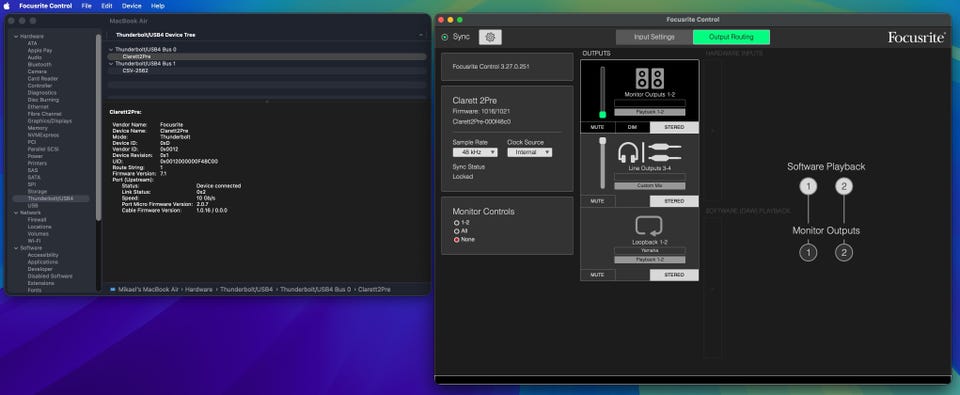Select the 1-2 monitor control radio
This screenshot has width=960, height=395.
[456, 223]
